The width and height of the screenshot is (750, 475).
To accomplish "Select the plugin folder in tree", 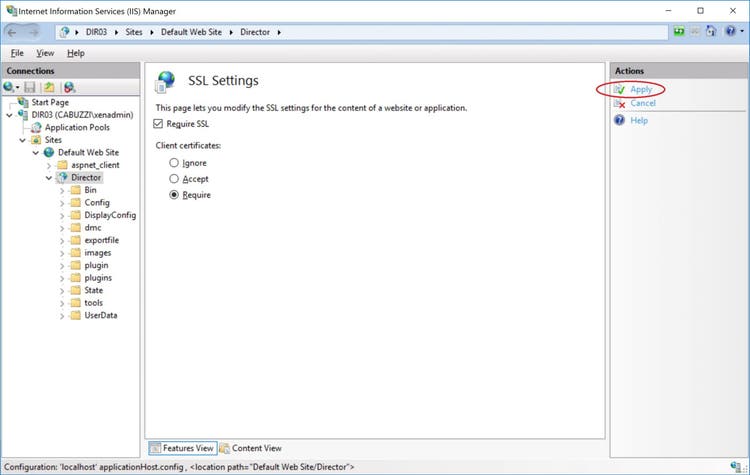I will 96,265.
